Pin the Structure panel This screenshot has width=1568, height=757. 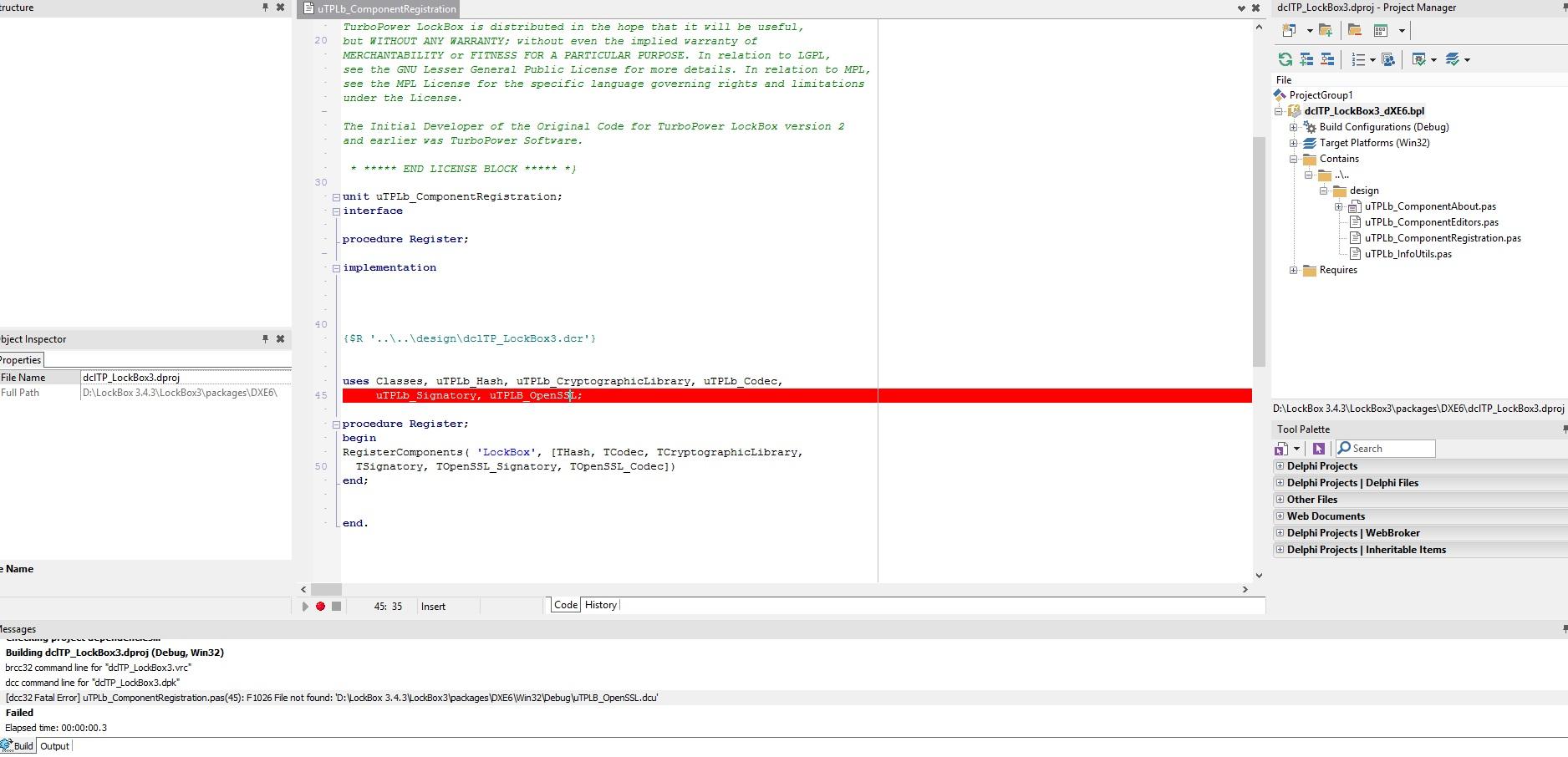[x=265, y=7]
